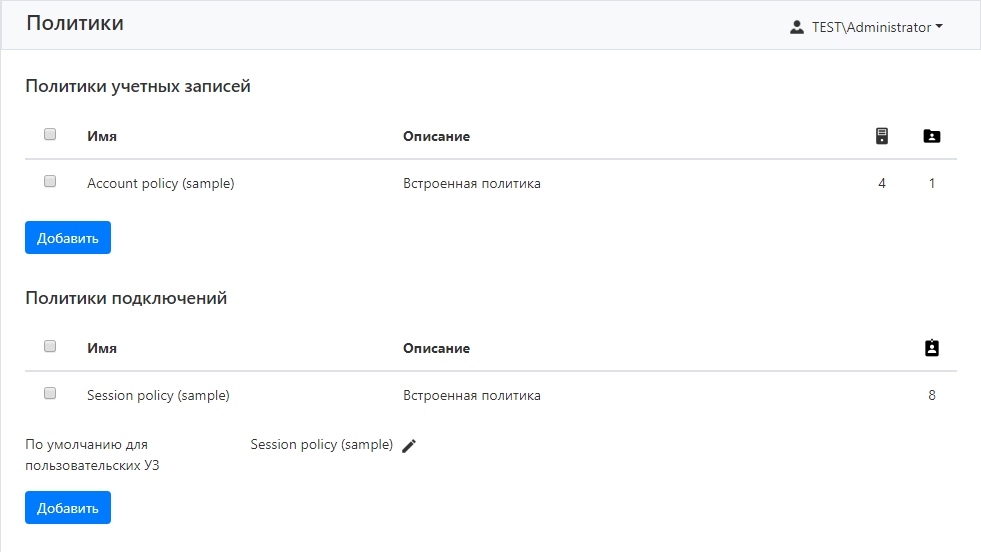Viewport: 981px width, 552px height.
Task: Click the Account policy (sample) name
Action: [160, 183]
